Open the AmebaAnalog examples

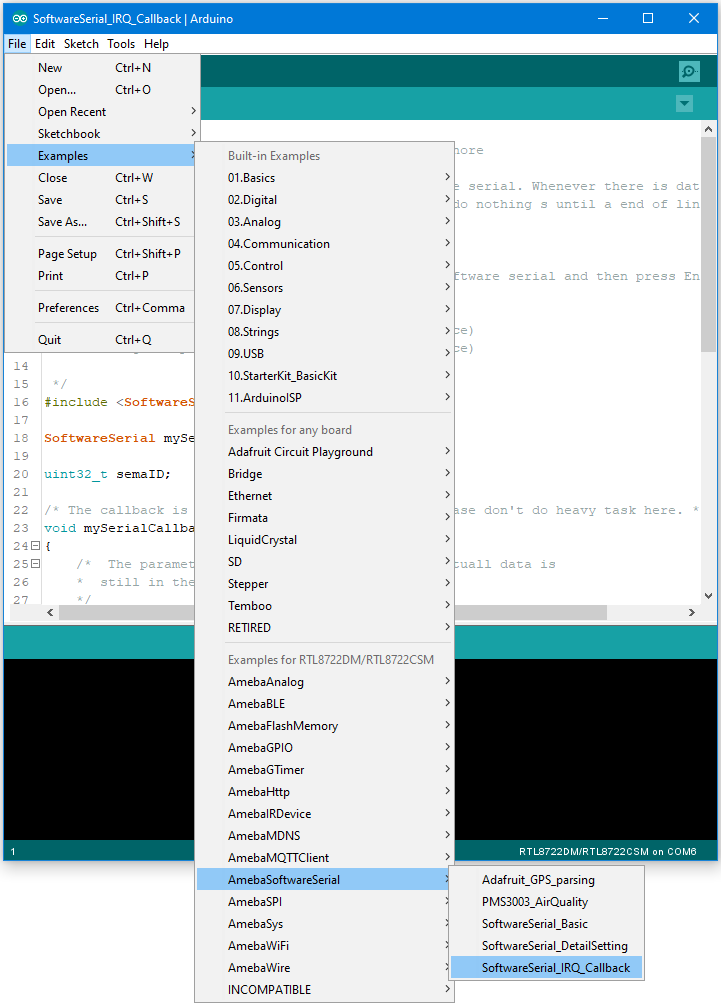pyautogui.click(x=325, y=682)
